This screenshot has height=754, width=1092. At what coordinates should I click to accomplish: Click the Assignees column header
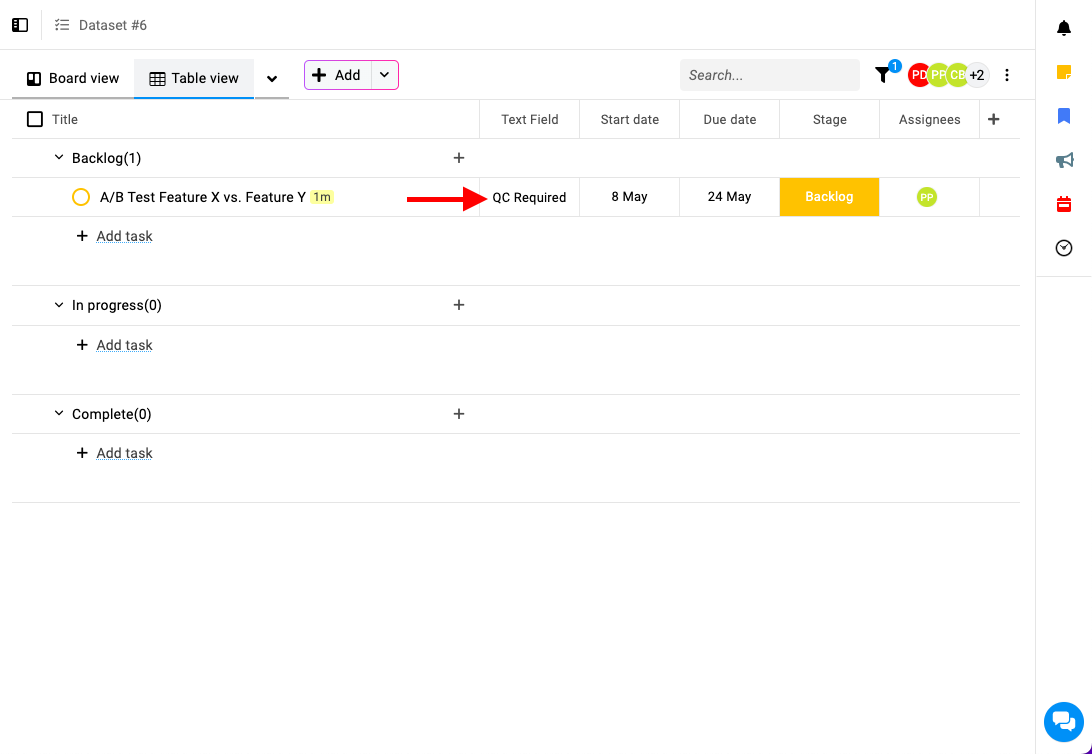(x=929, y=120)
